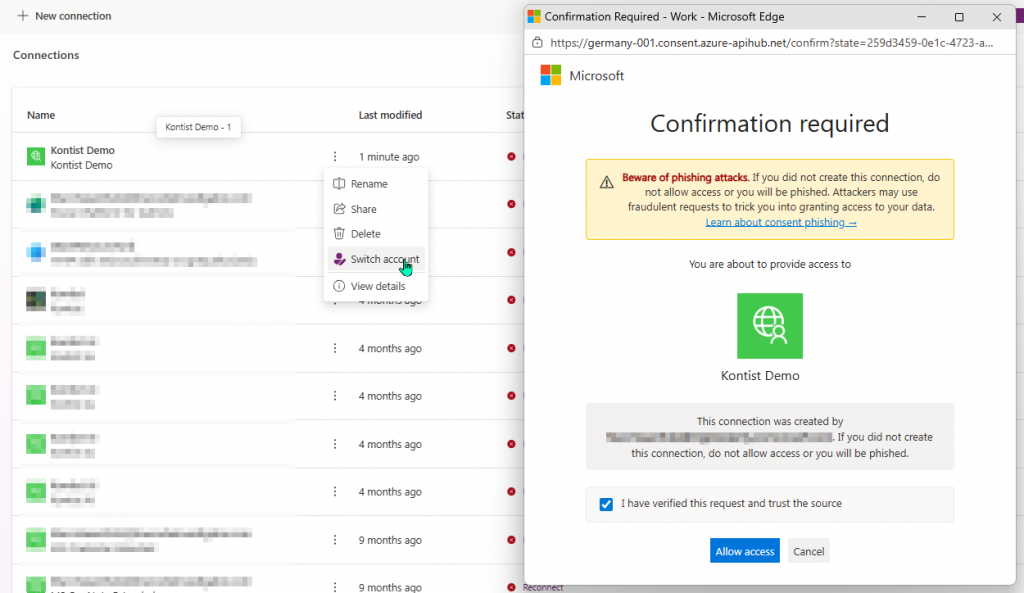Image resolution: width=1024 pixels, height=593 pixels.
Task: Choose Delete from the context menu
Action: coord(365,234)
